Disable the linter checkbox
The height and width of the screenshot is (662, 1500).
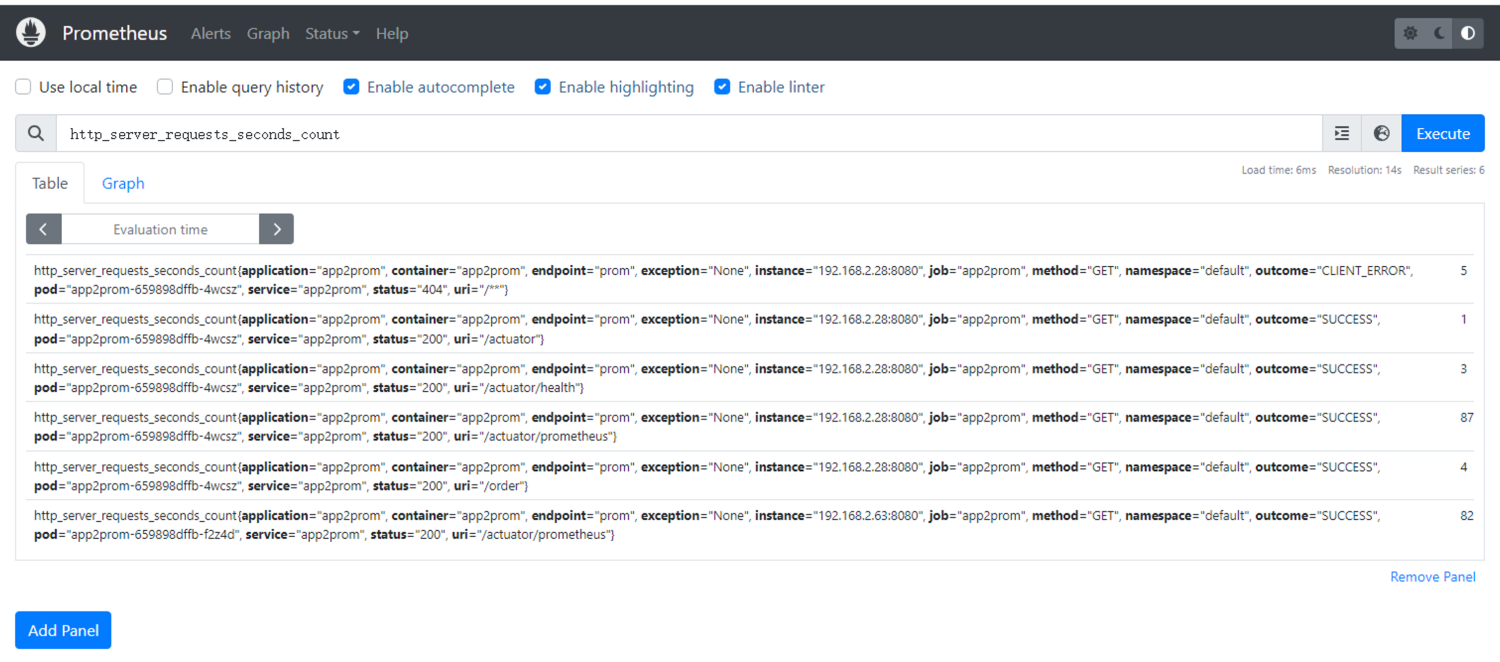coord(722,87)
